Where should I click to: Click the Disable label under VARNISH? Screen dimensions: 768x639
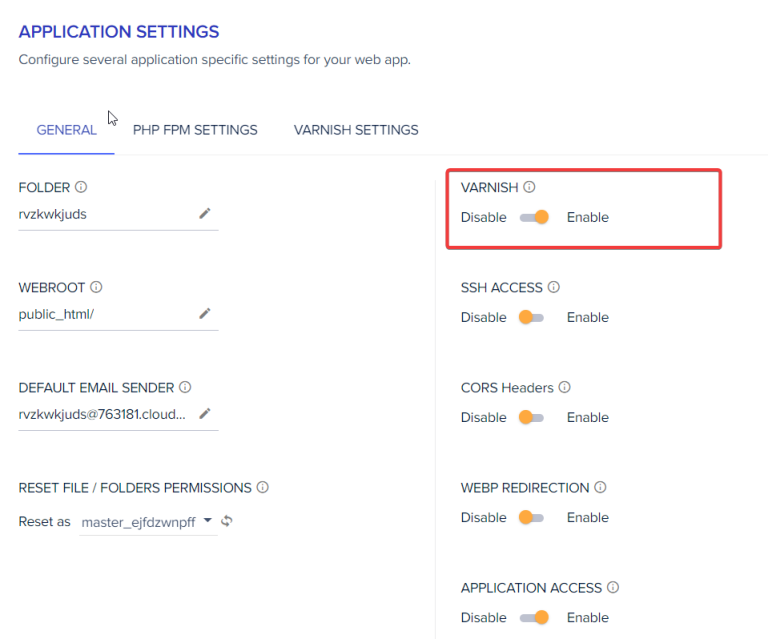483,217
